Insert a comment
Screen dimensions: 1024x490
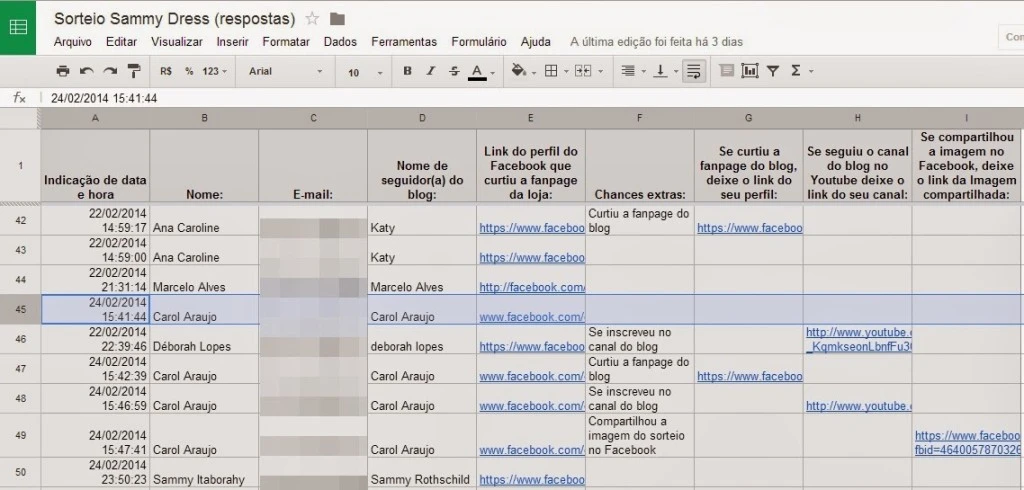(726, 71)
